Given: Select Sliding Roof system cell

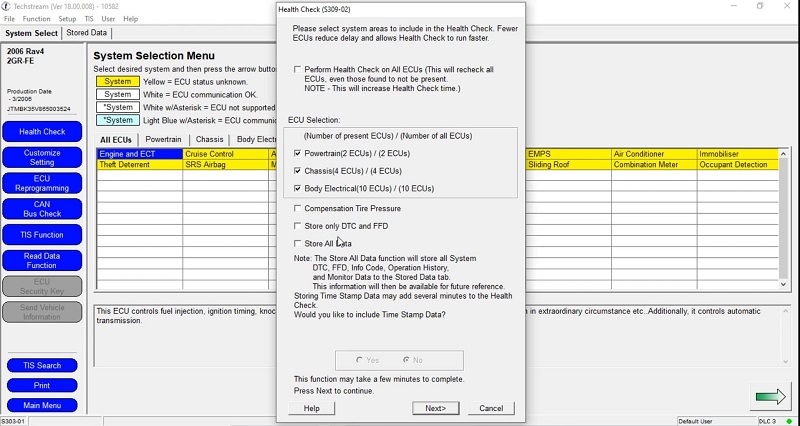Looking at the screenshot, I should pyautogui.click(x=568, y=164).
